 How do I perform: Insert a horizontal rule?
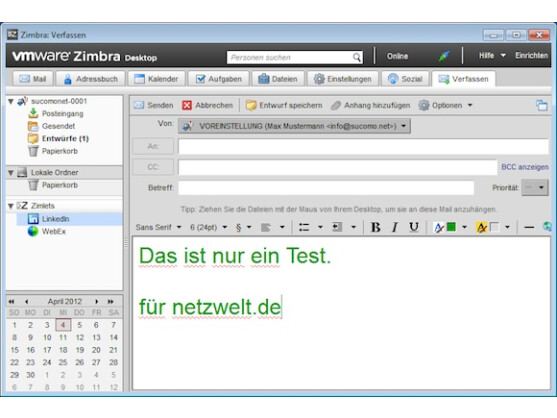point(529,227)
